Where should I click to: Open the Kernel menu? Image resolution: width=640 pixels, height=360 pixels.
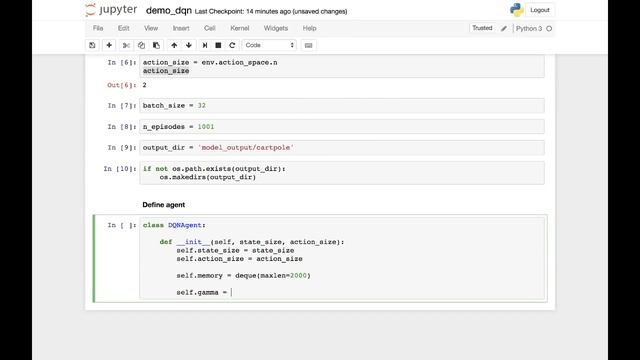(240, 28)
